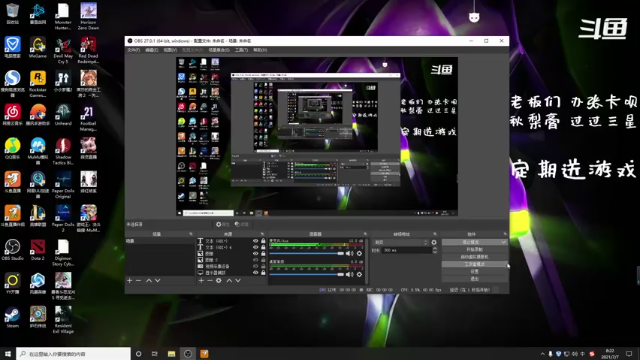Add a new source with plus icon
The image size is (640, 360).
point(201,280)
